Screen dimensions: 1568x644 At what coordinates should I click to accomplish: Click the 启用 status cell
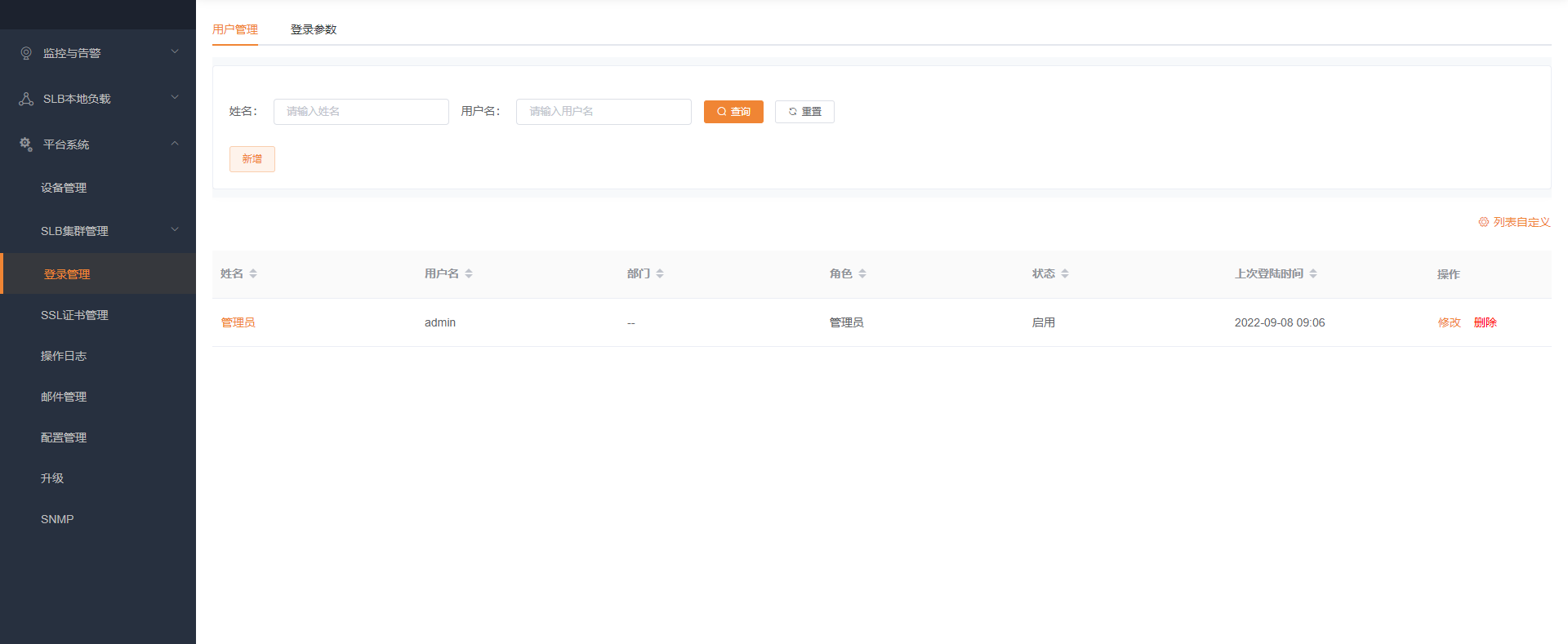point(1044,322)
